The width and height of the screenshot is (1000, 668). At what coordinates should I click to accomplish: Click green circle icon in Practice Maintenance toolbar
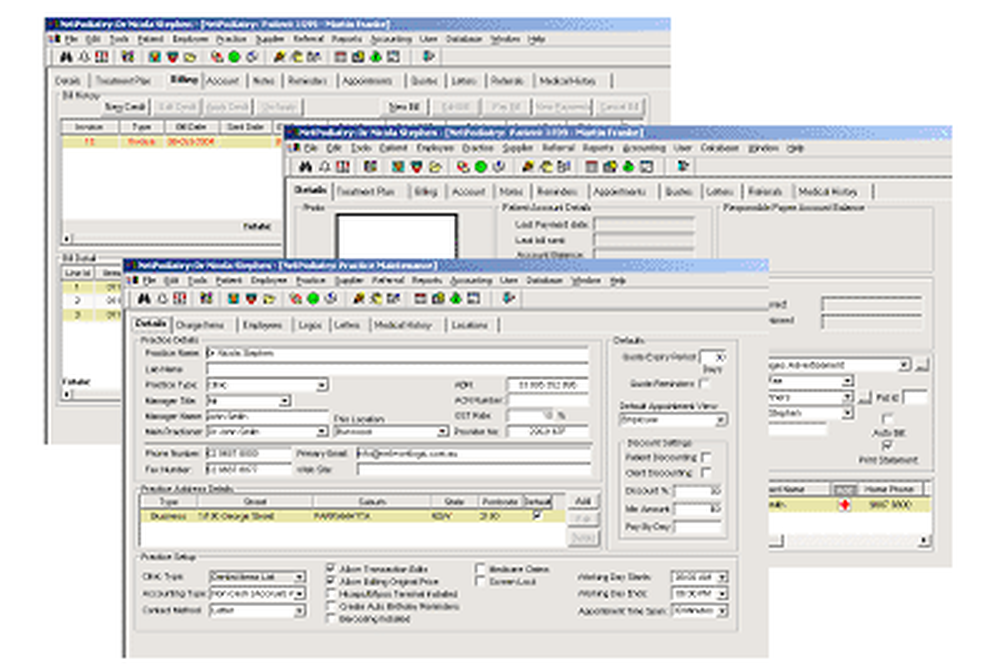(x=313, y=299)
